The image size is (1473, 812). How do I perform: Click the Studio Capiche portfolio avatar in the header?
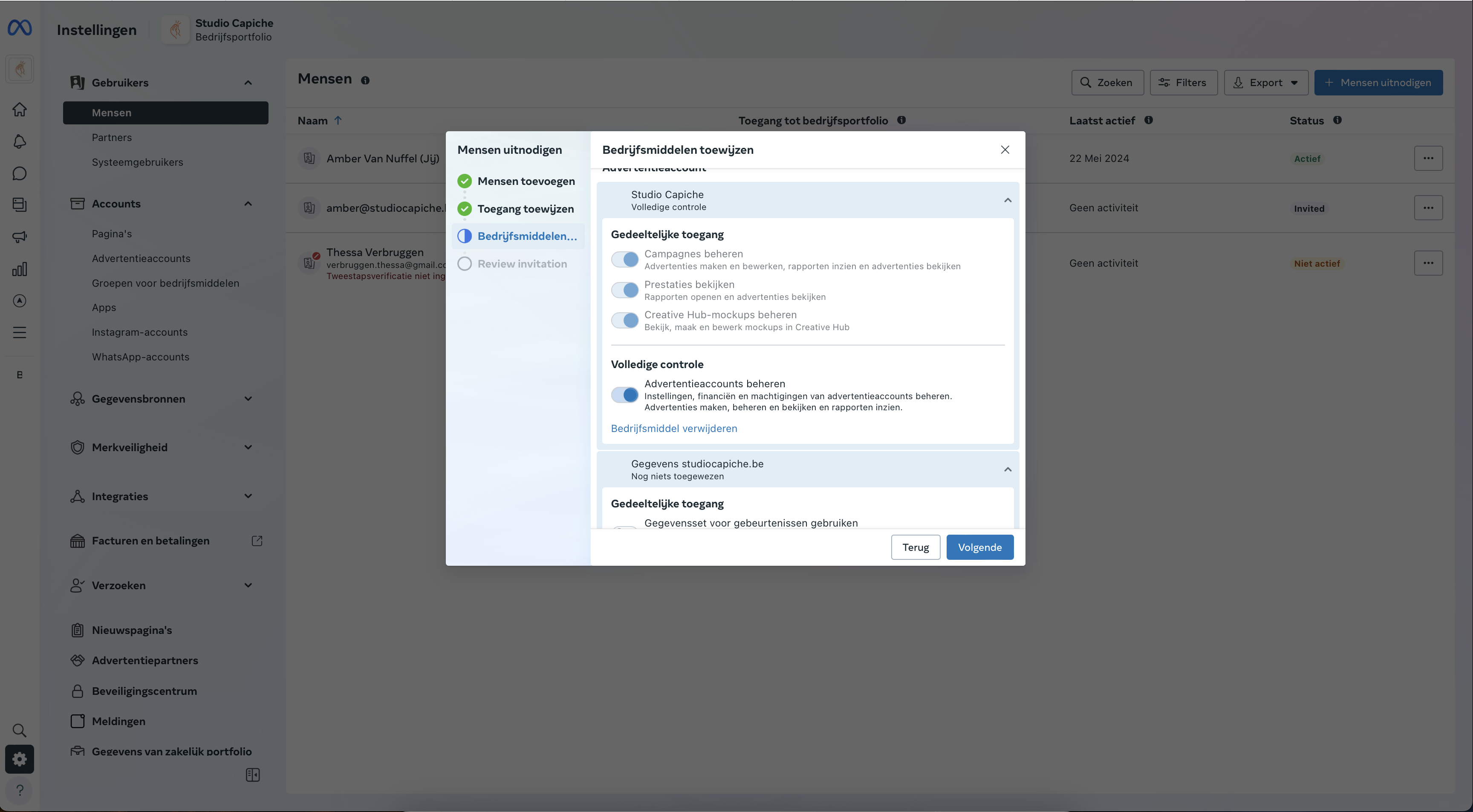pos(176,30)
